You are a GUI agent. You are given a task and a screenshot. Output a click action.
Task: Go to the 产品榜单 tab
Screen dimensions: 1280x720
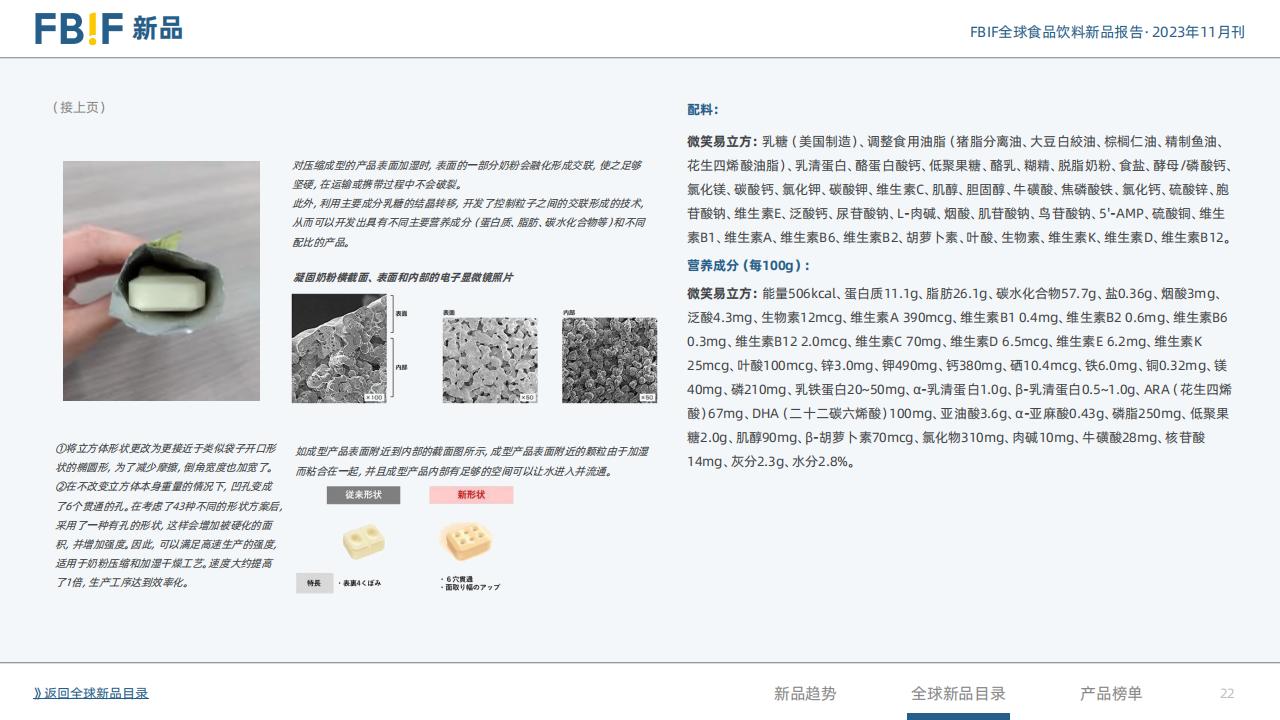[x=1111, y=693]
